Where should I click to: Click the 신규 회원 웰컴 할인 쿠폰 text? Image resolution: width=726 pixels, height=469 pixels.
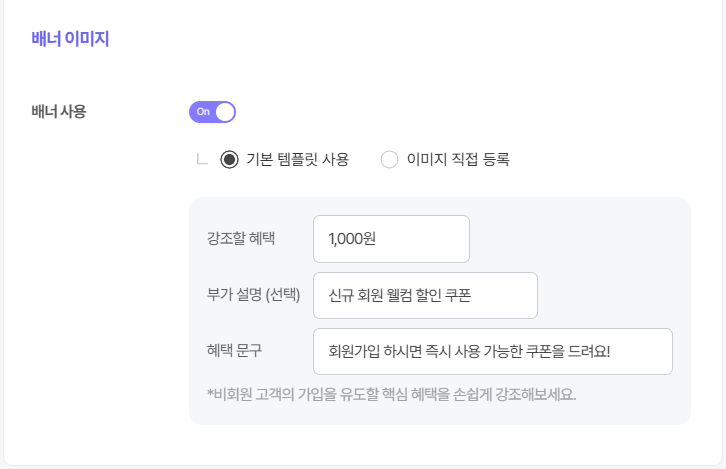[400, 295]
